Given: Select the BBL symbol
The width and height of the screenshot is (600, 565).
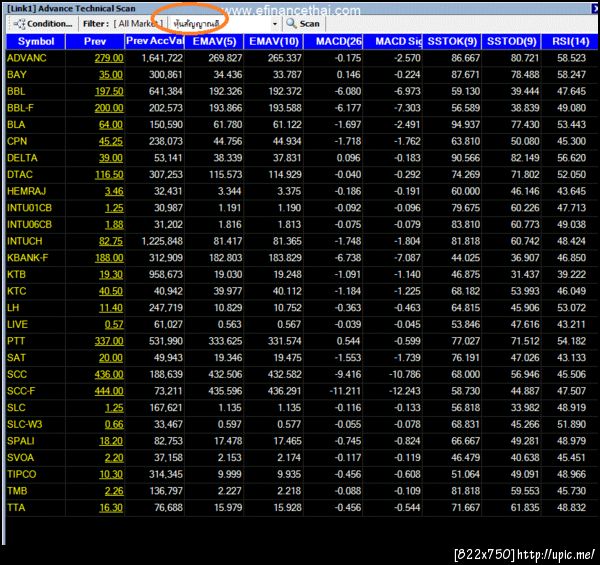Looking at the screenshot, I should 16,91.
